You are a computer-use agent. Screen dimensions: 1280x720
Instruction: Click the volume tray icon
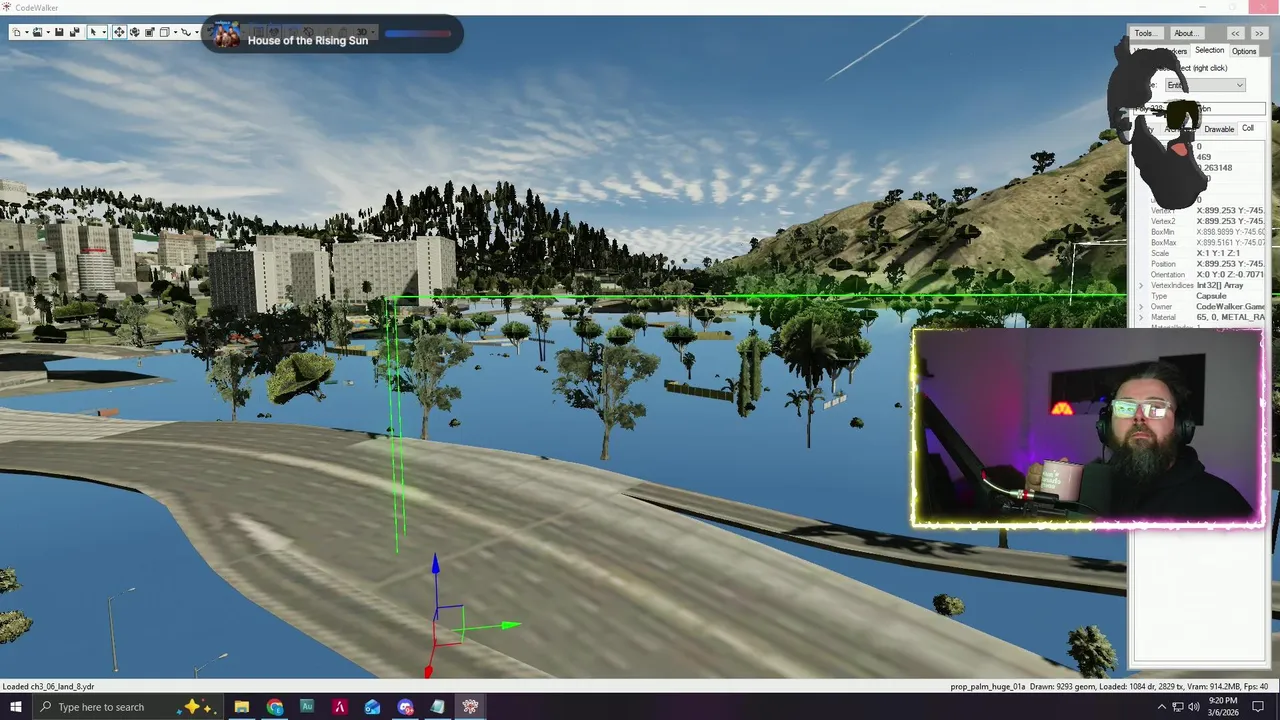[1195, 707]
